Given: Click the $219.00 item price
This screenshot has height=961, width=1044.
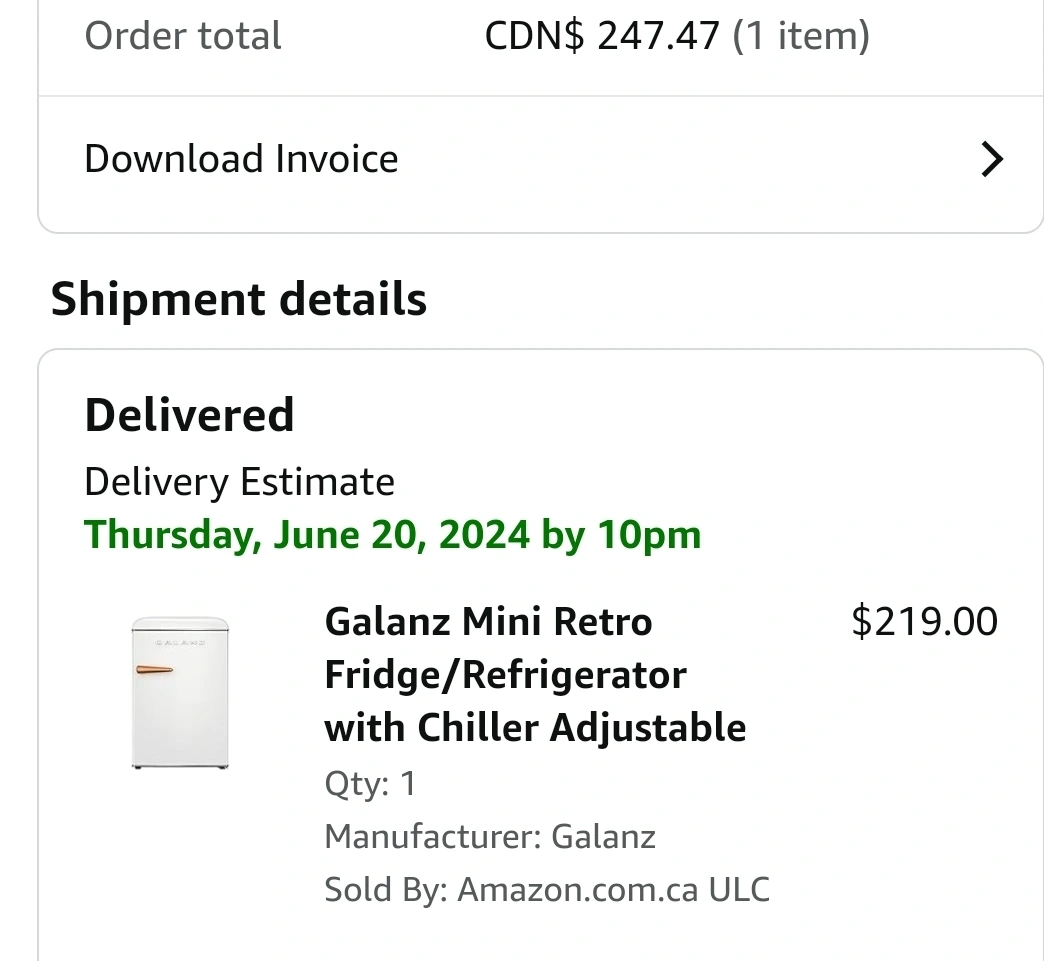Looking at the screenshot, I should coord(923,622).
